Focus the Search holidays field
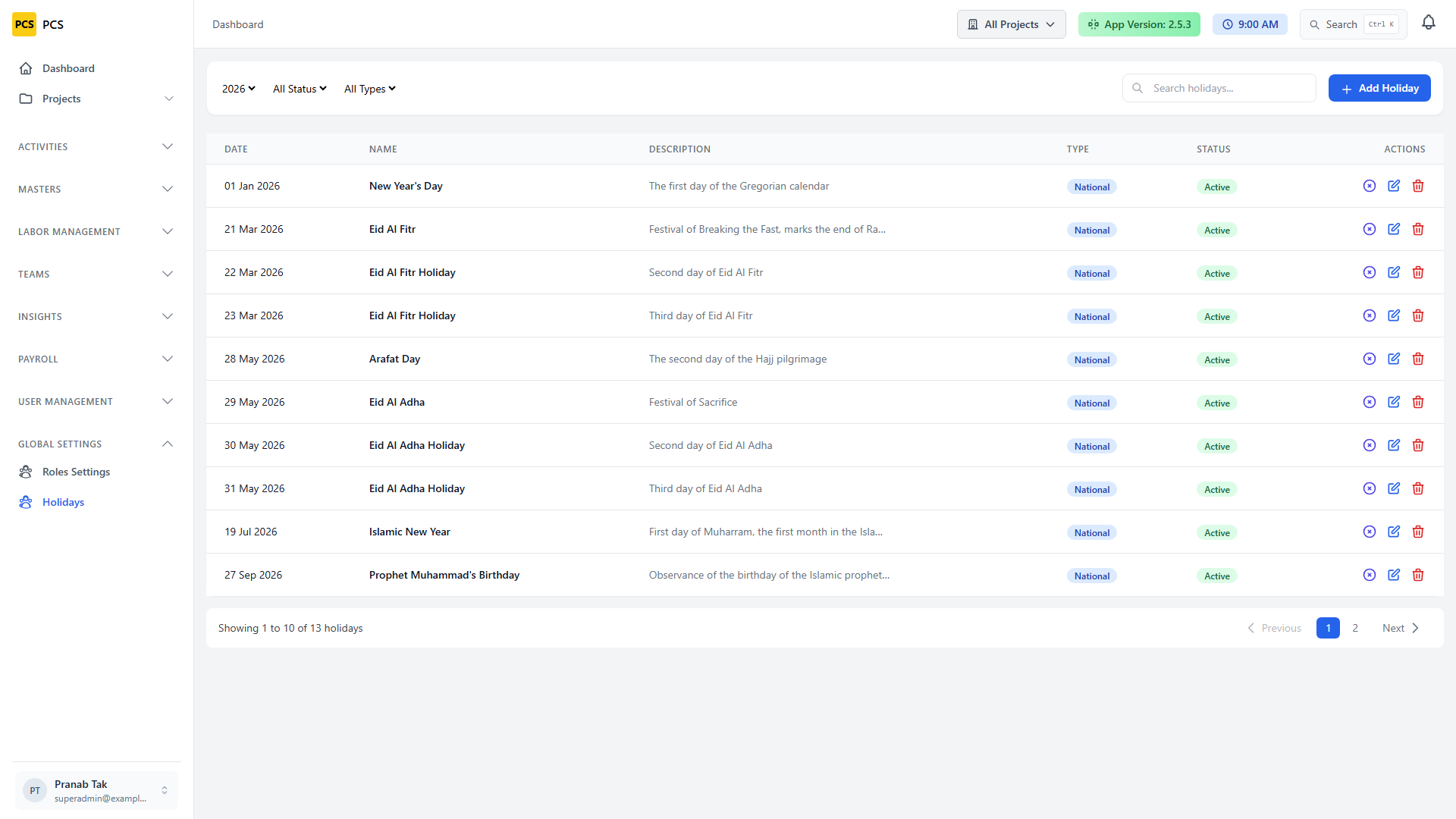This screenshot has height=819, width=1456. 1219,88
